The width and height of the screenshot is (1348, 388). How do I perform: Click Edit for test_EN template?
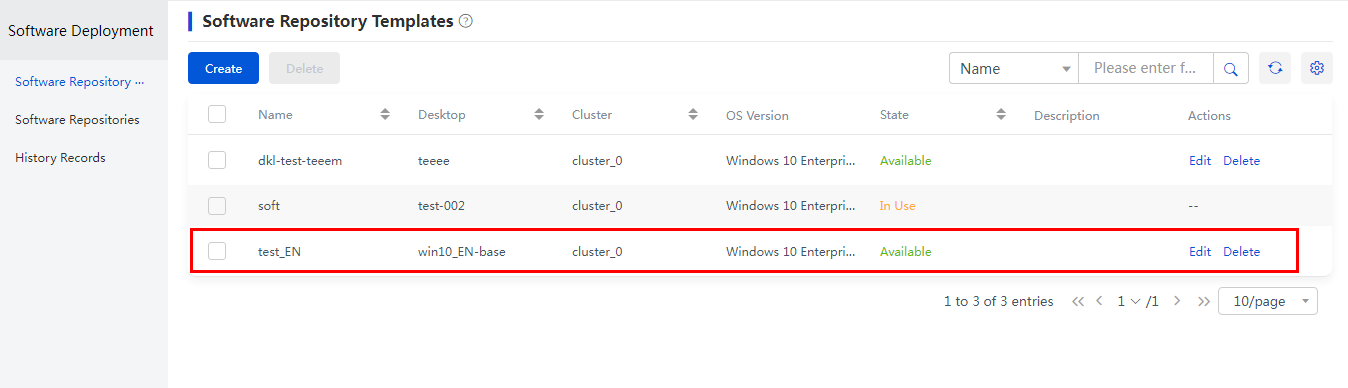click(1200, 251)
